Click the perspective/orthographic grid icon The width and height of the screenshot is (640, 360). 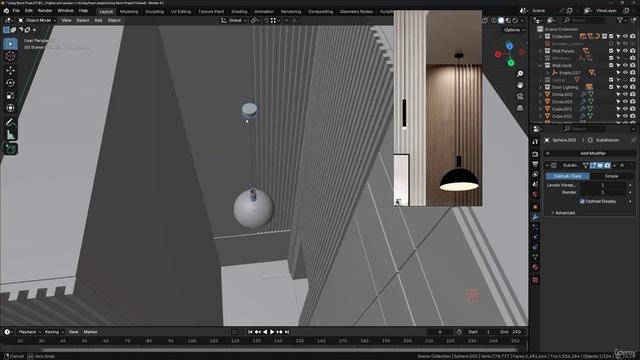click(520, 108)
